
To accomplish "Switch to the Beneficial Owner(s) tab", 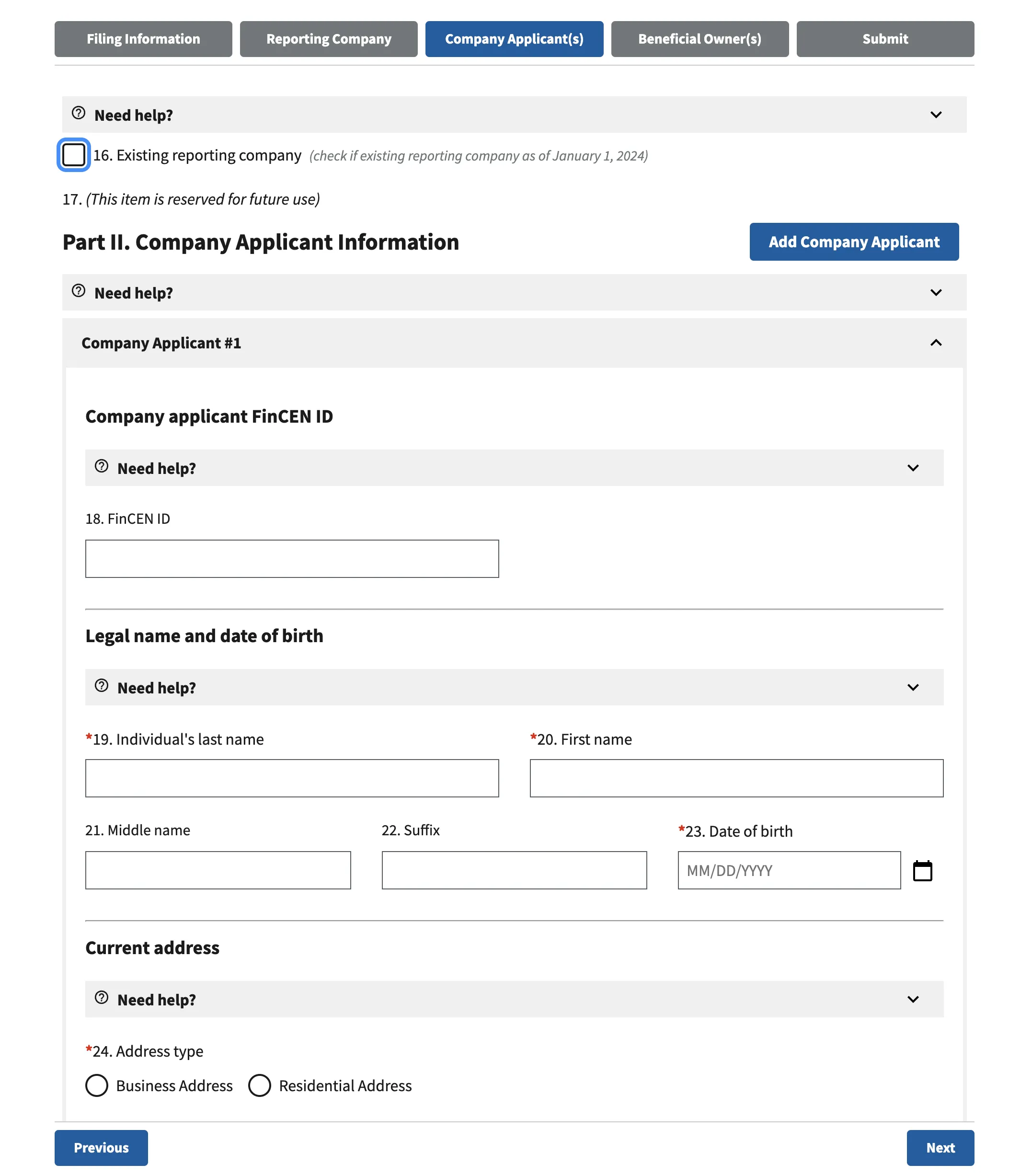I will click(x=699, y=39).
